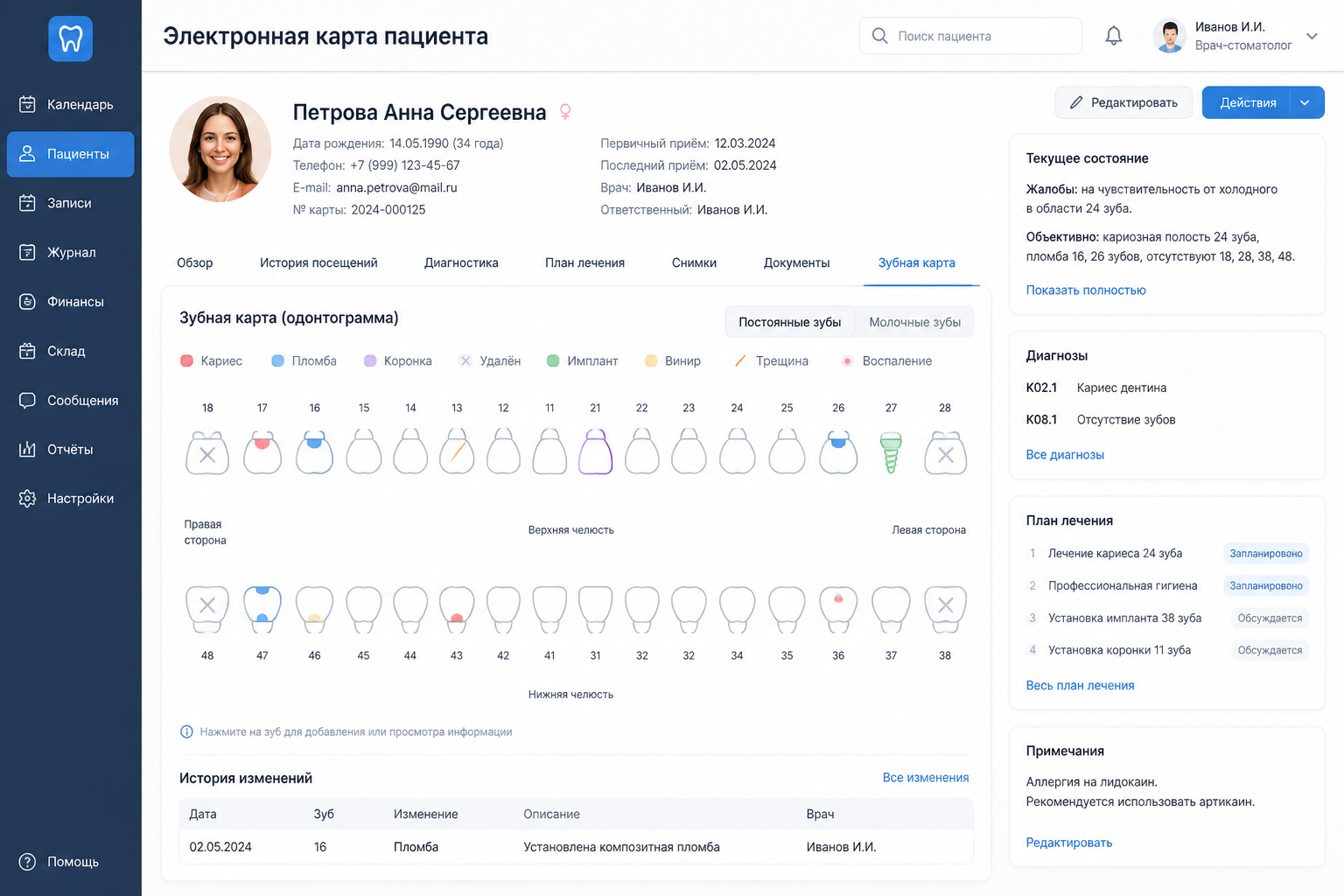Image resolution: width=1344 pixels, height=896 pixels.
Task: Select lower tooth 36 with inflammation
Action: click(838, 609)
